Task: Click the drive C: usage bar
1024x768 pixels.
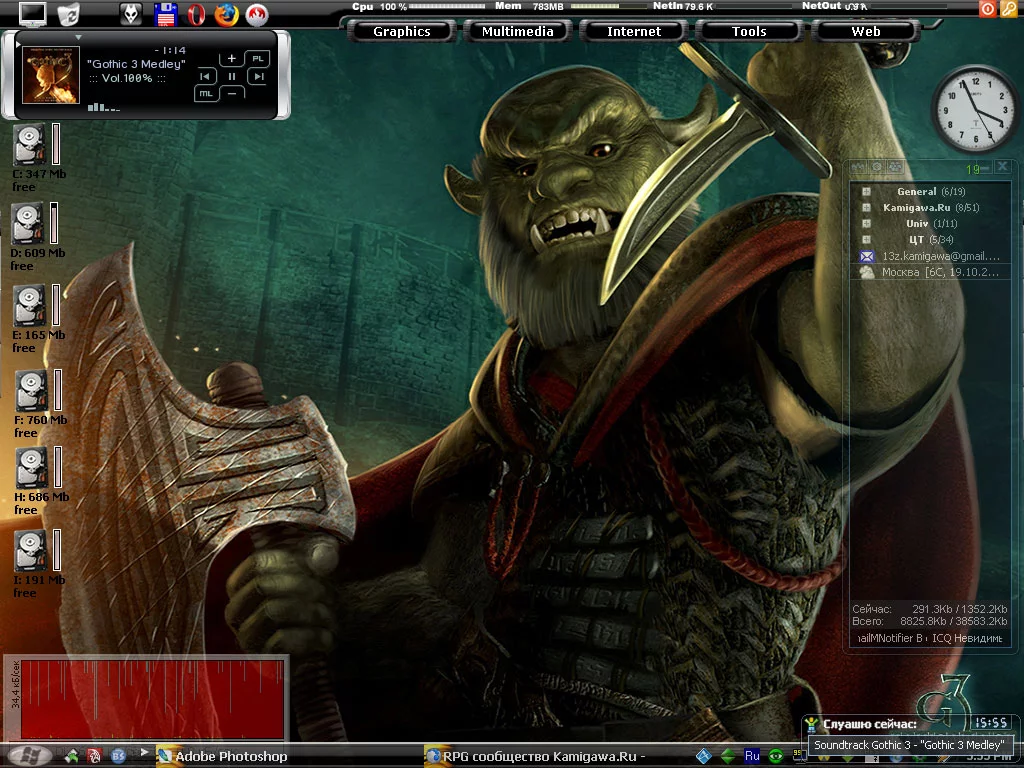Action: pyautogui.click(x=56, y=144)
